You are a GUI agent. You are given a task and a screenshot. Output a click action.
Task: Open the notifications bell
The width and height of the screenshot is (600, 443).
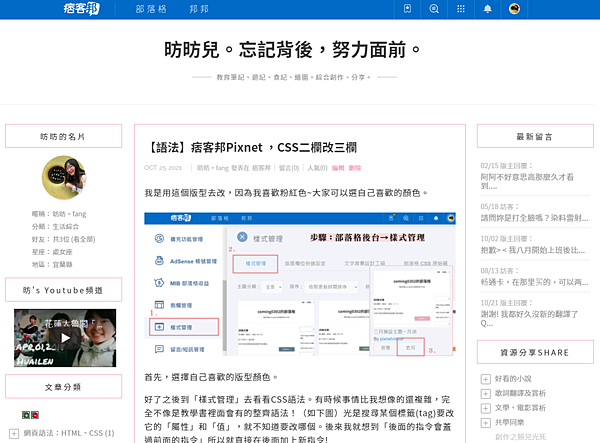tap(488, 9)
